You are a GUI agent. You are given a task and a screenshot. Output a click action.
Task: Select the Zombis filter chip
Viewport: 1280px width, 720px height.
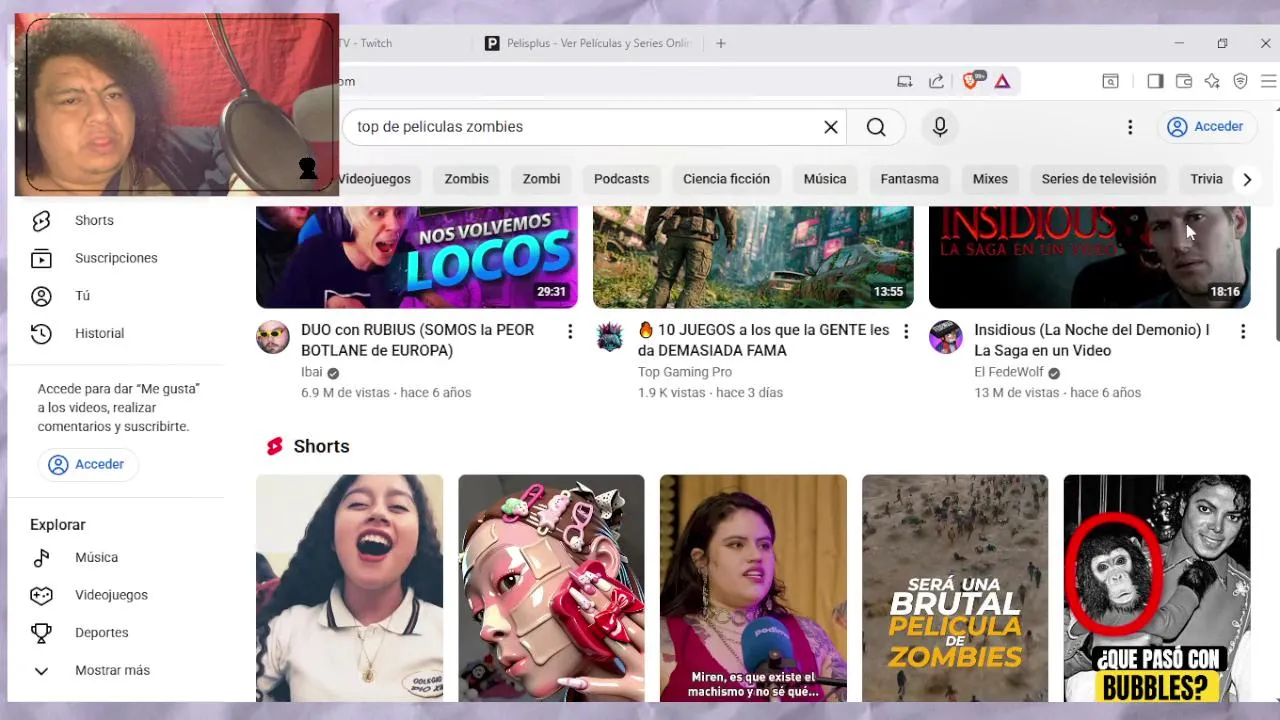tap(466, 179)
